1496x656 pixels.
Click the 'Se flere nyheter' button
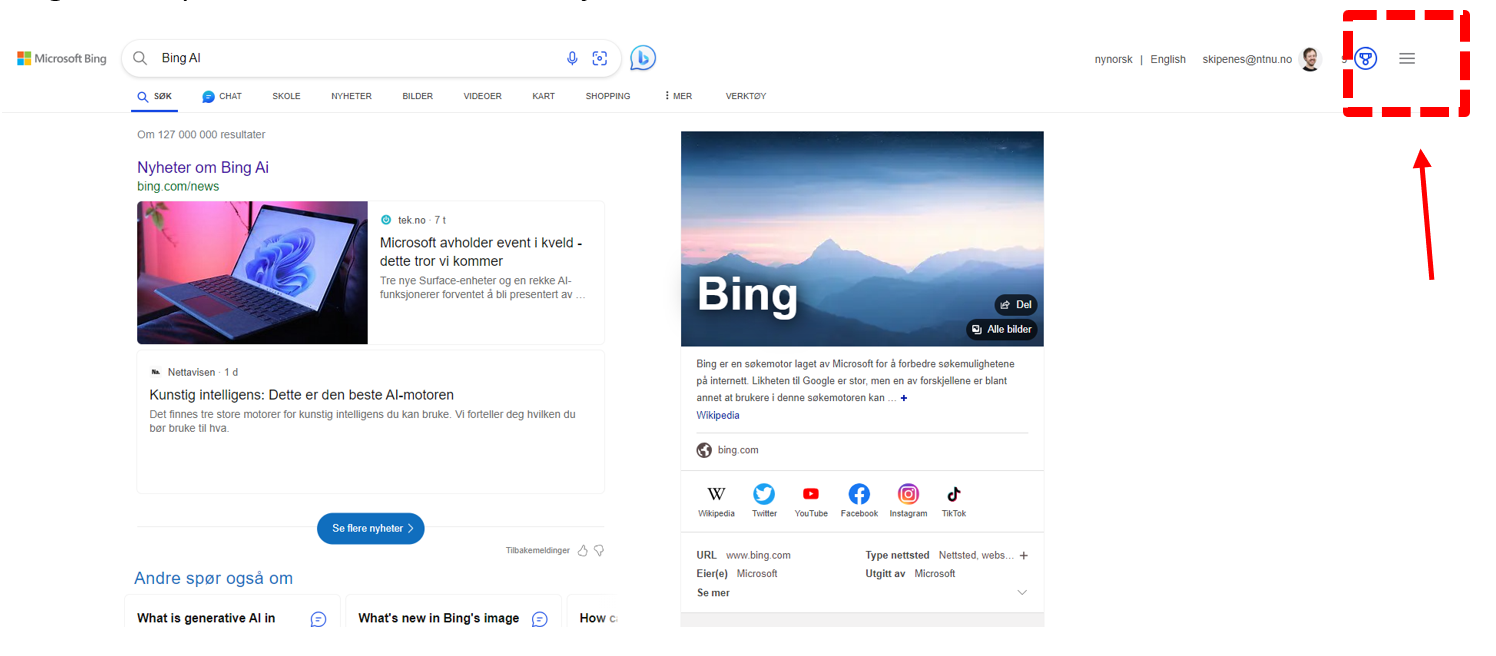(371, 528)
